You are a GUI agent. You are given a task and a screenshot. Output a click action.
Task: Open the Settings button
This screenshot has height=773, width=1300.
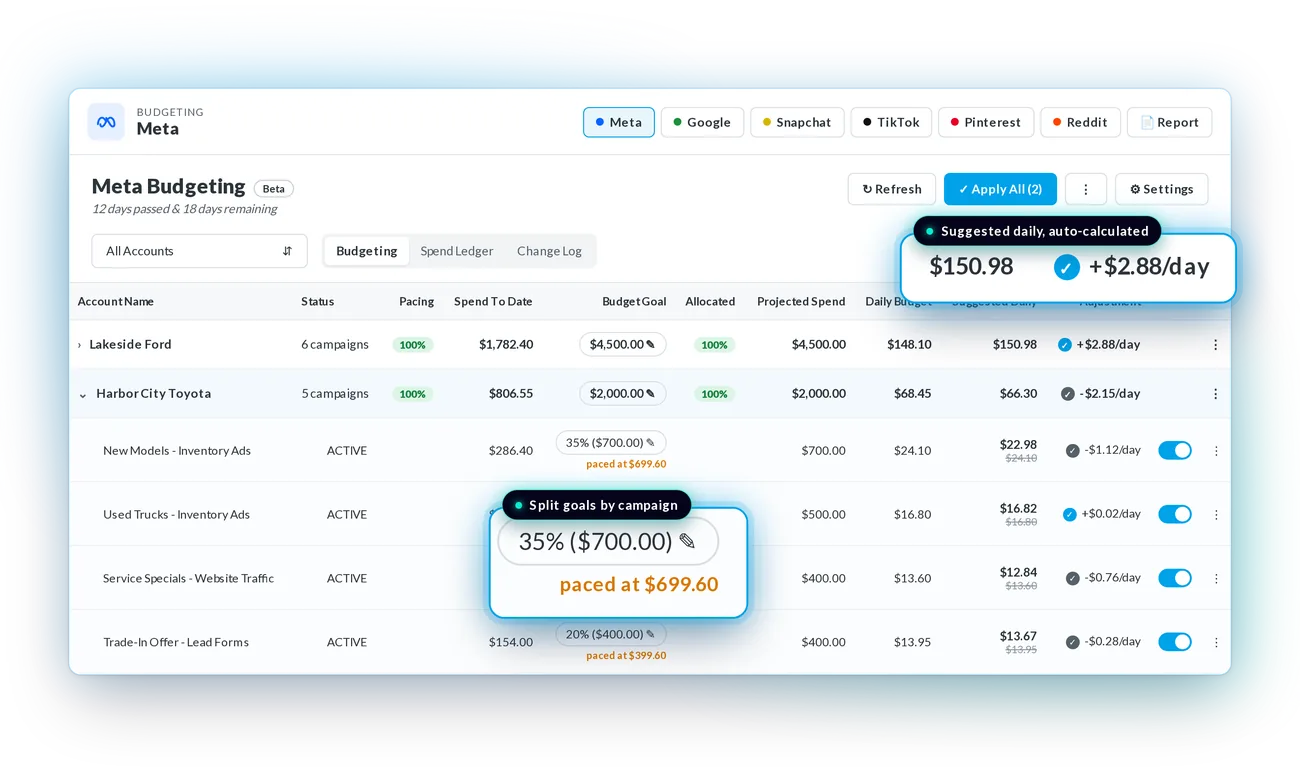1161,189
